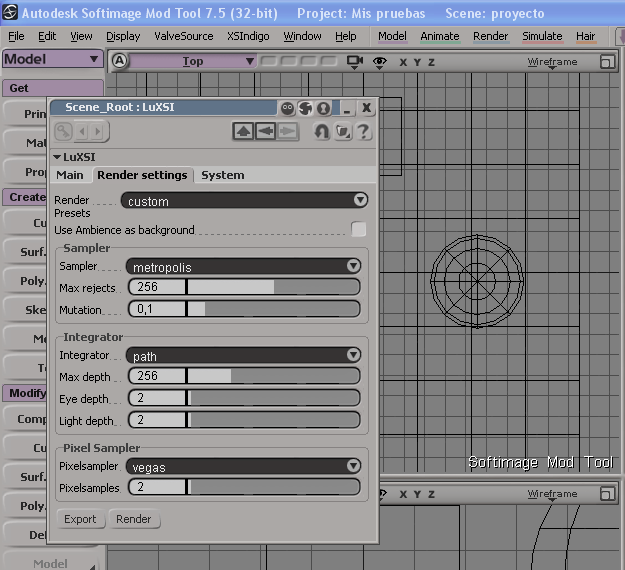Image resolution: width=625 pixels, height=570 pixels.
Task: Click the lock icon in the LuXSI property editor
Action: (x=63, y=131)
